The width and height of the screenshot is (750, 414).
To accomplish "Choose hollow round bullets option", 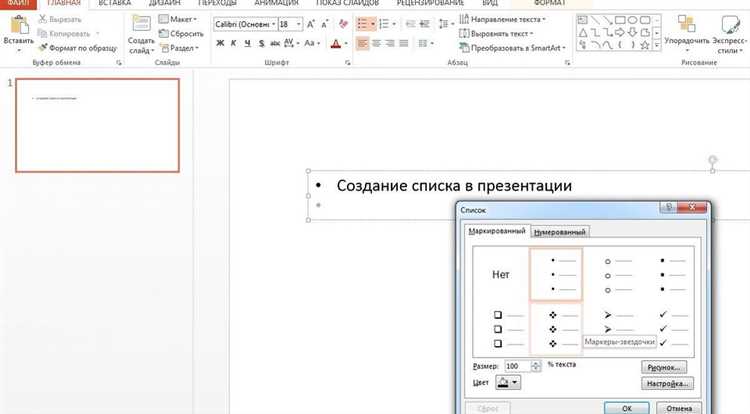I will 618,275.
